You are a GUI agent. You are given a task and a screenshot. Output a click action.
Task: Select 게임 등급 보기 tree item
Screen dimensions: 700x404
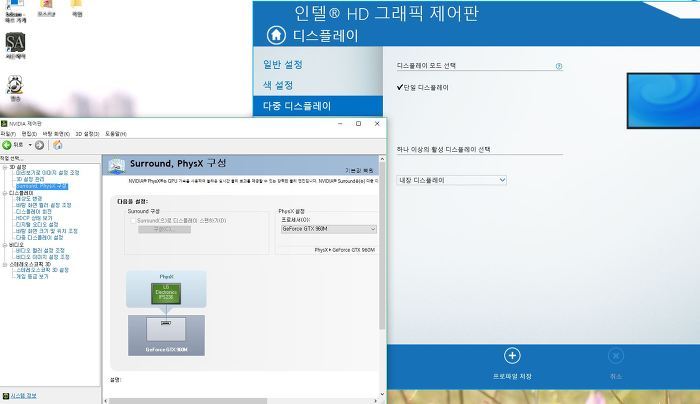point(32,277)
